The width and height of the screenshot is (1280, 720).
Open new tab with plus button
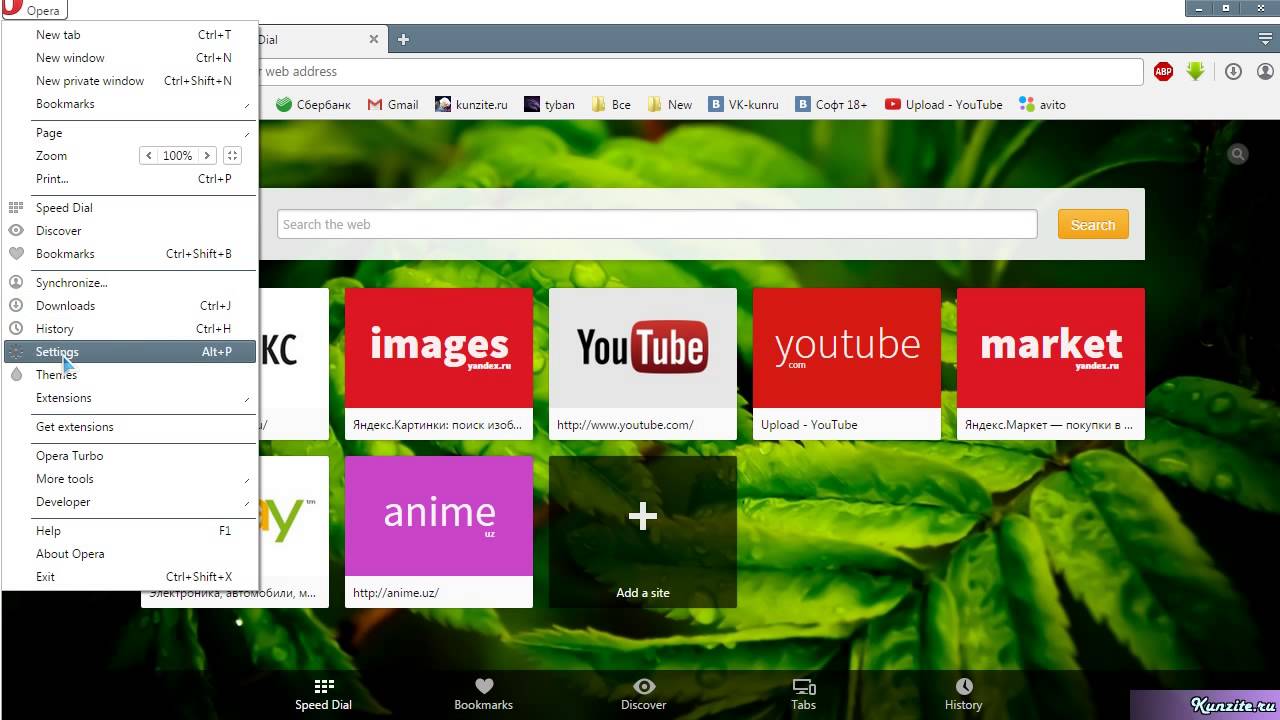[403, 39]
